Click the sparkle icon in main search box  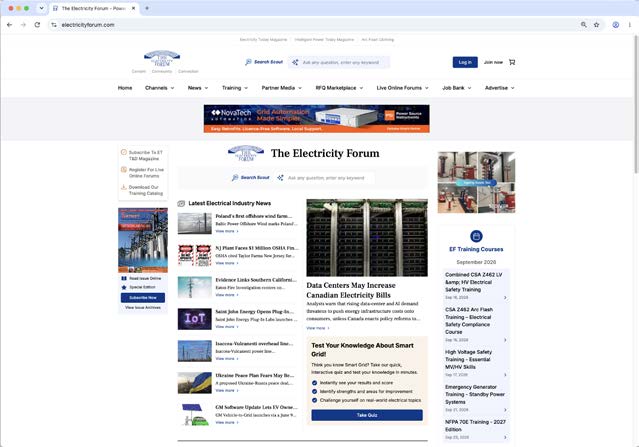pos(280,178)
